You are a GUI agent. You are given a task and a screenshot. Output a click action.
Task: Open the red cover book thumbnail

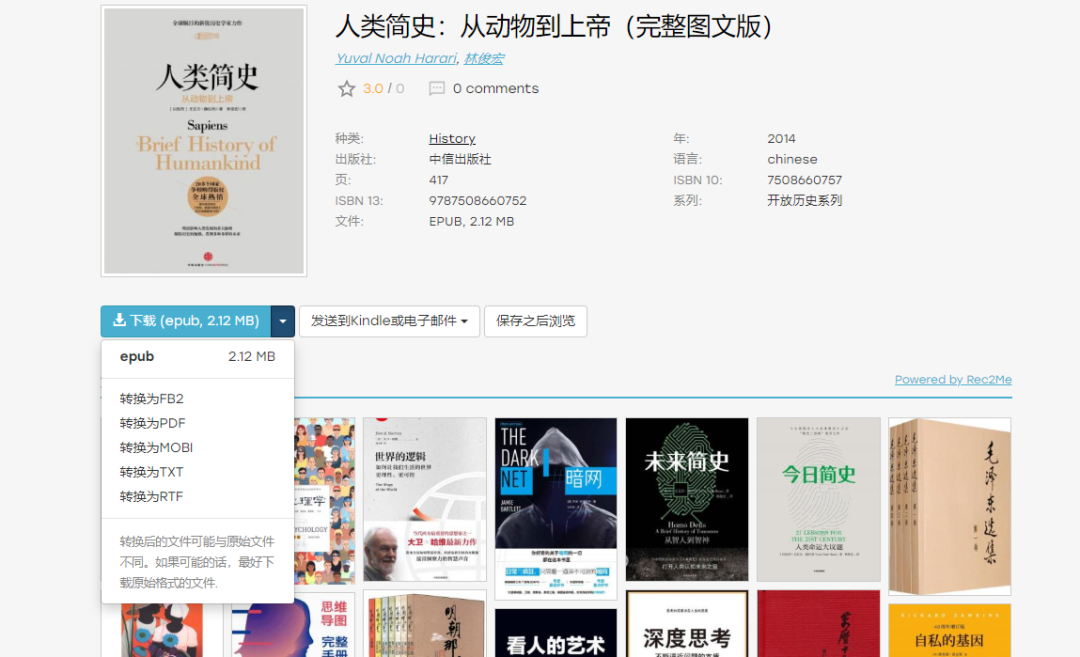(818, 623)
